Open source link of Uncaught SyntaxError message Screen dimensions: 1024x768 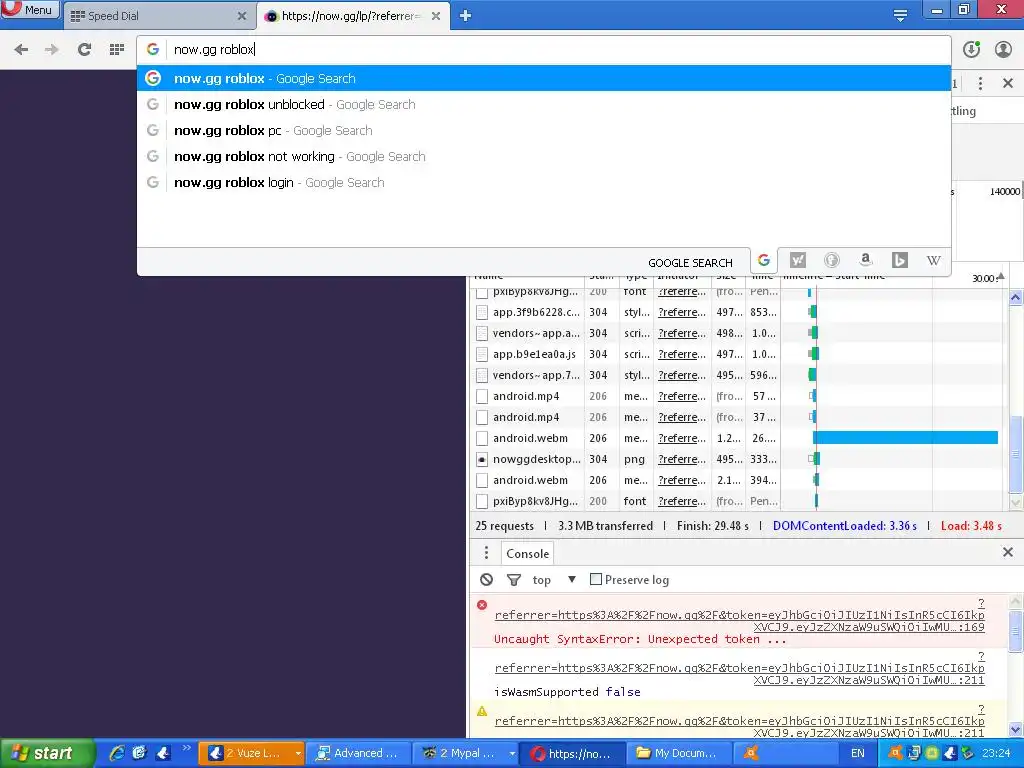coord(739,615)
